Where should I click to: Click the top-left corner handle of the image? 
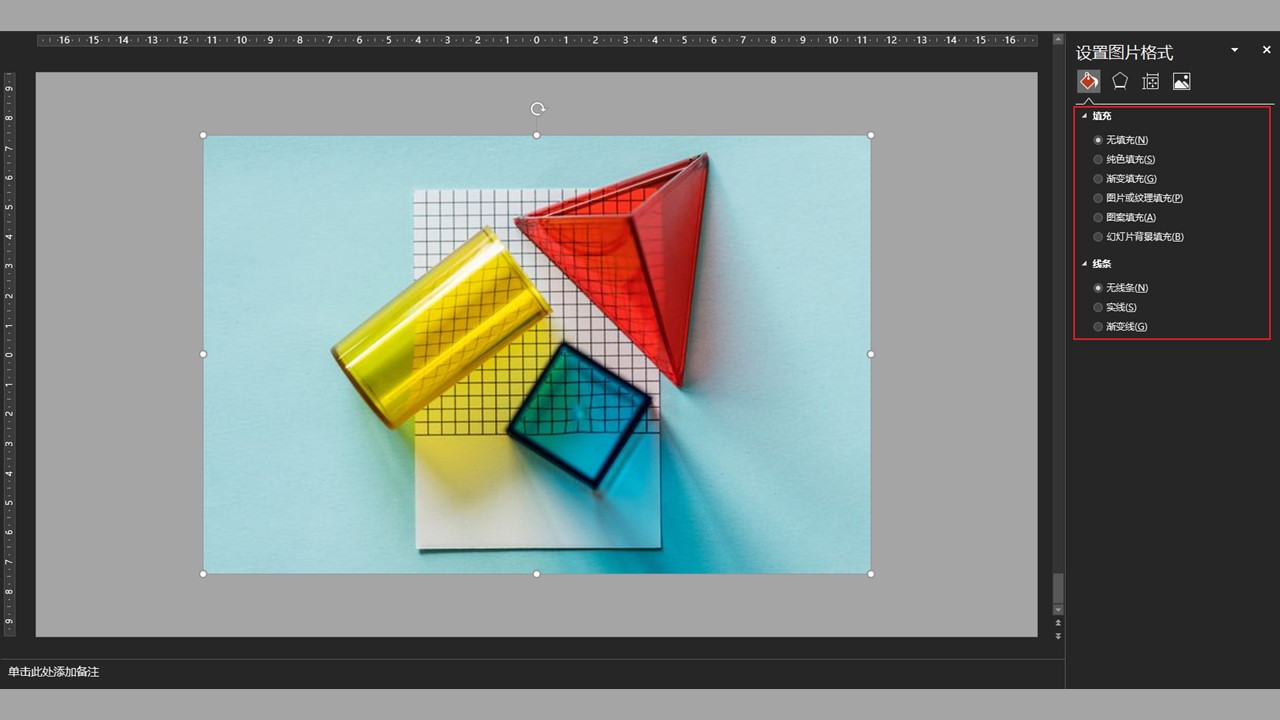204,135
